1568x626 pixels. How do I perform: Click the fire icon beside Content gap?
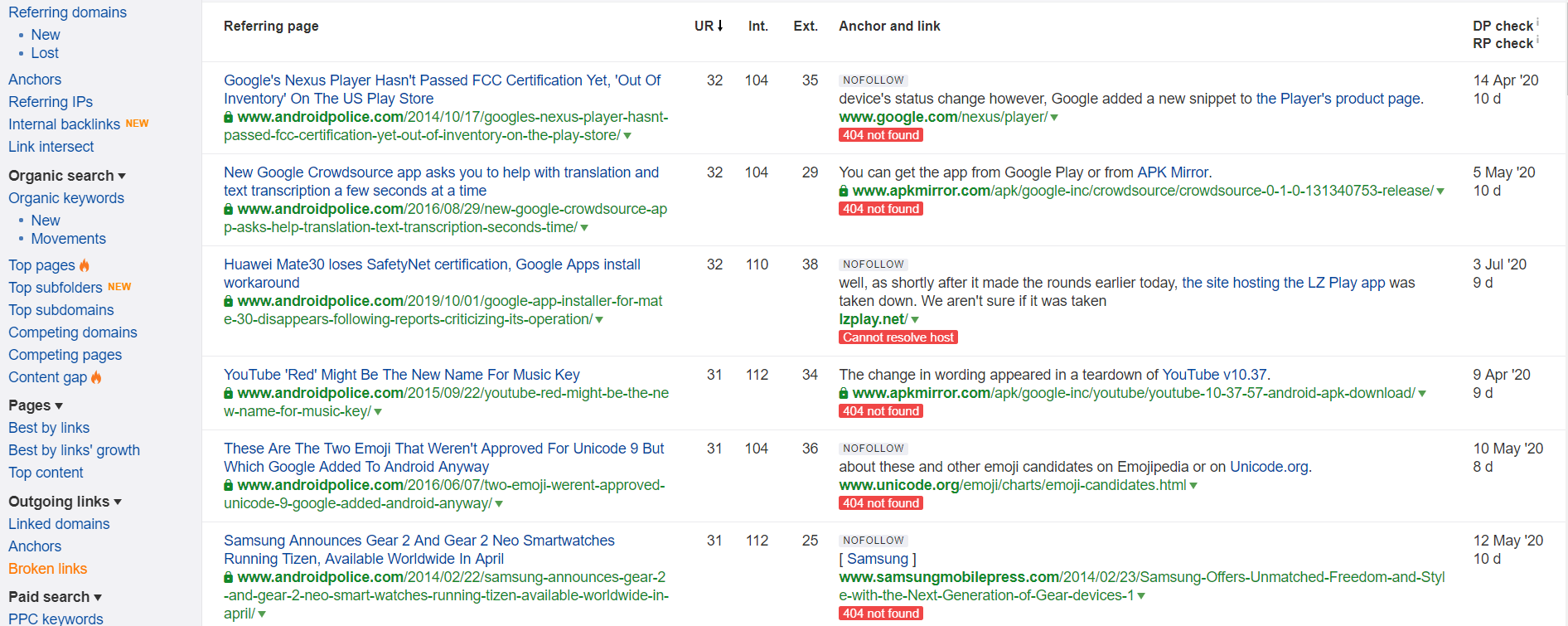pyautogui.click(x=96, y=377)
